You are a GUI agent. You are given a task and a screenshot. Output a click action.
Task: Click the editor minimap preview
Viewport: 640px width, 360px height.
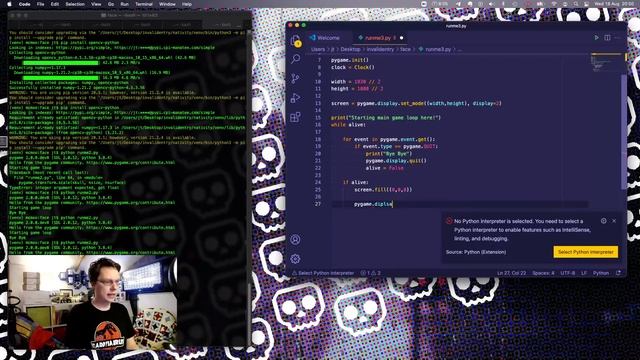pyautogui.click(x=606, y=62)
